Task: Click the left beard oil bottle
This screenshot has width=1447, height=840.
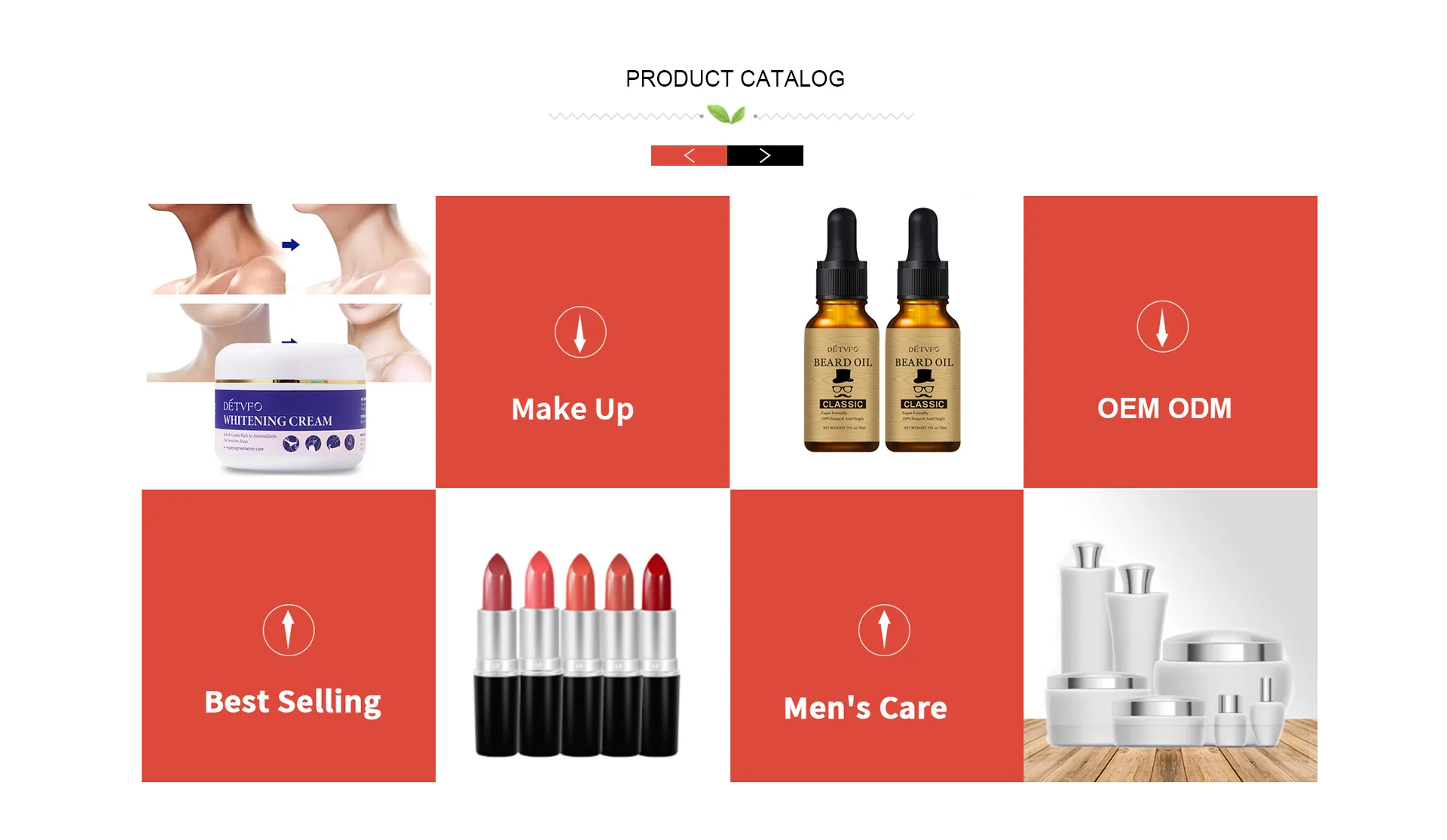Action: point(842,330)
